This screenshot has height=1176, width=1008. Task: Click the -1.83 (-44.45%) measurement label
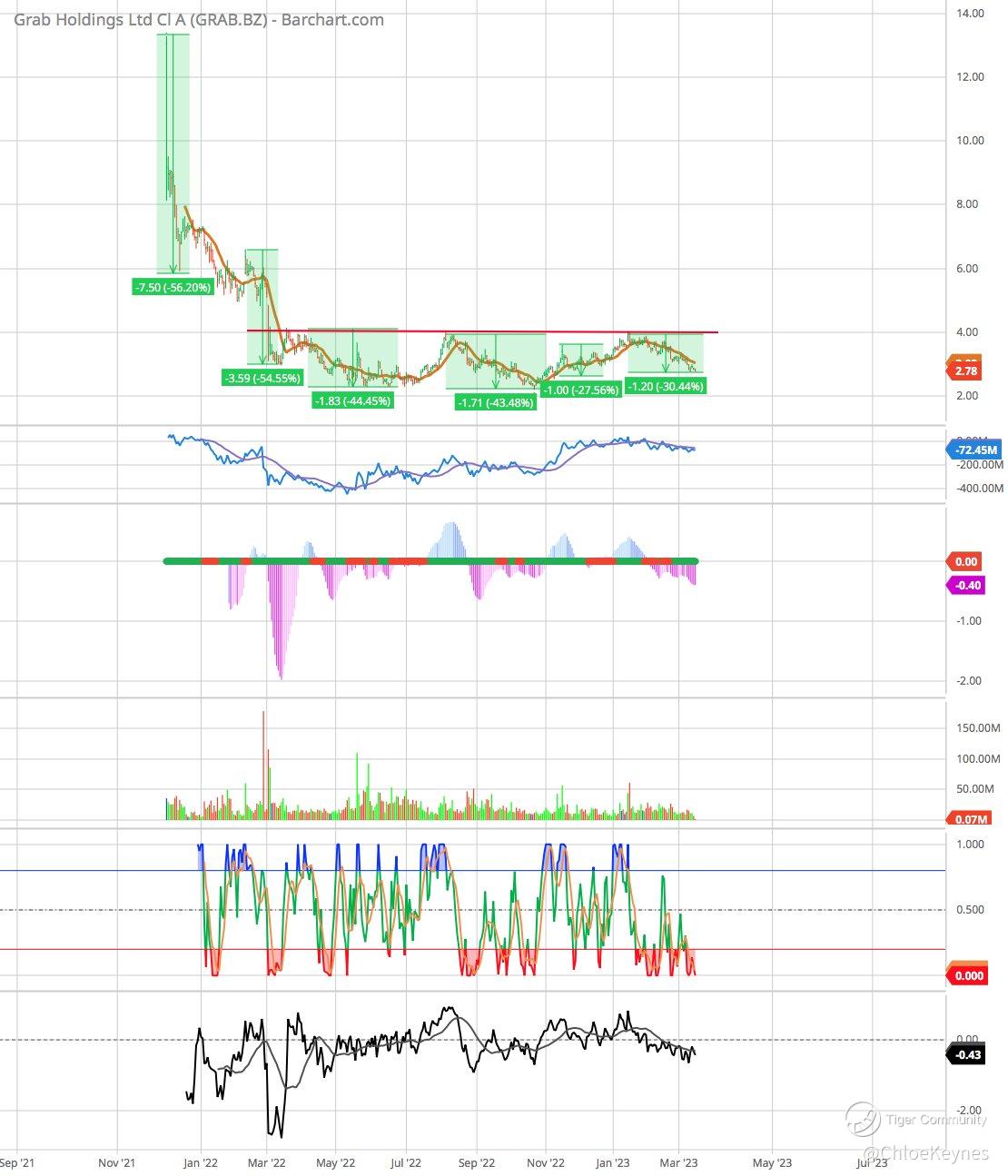353,400
